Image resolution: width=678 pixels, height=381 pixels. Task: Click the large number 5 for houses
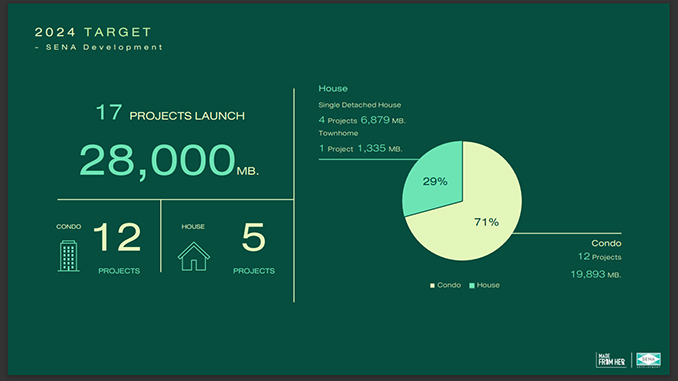pyautogui.click(x=253, y=237)
